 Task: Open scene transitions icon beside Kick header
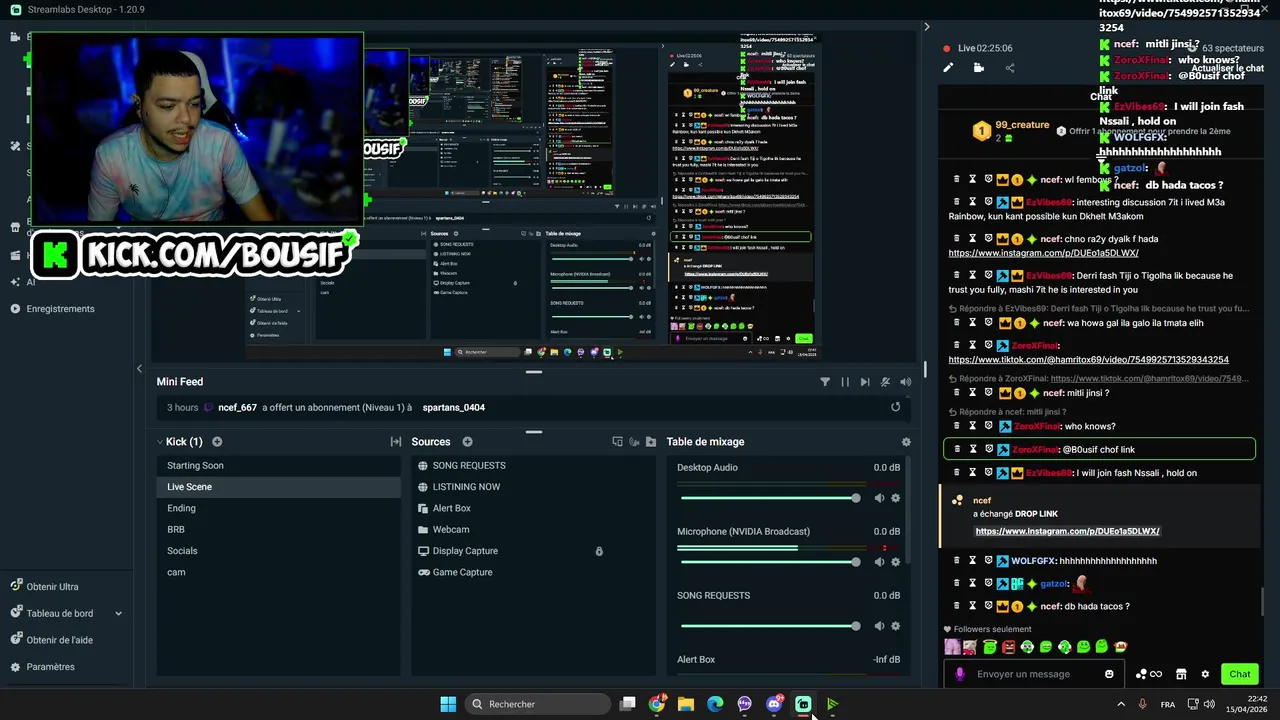coord(396,442)
